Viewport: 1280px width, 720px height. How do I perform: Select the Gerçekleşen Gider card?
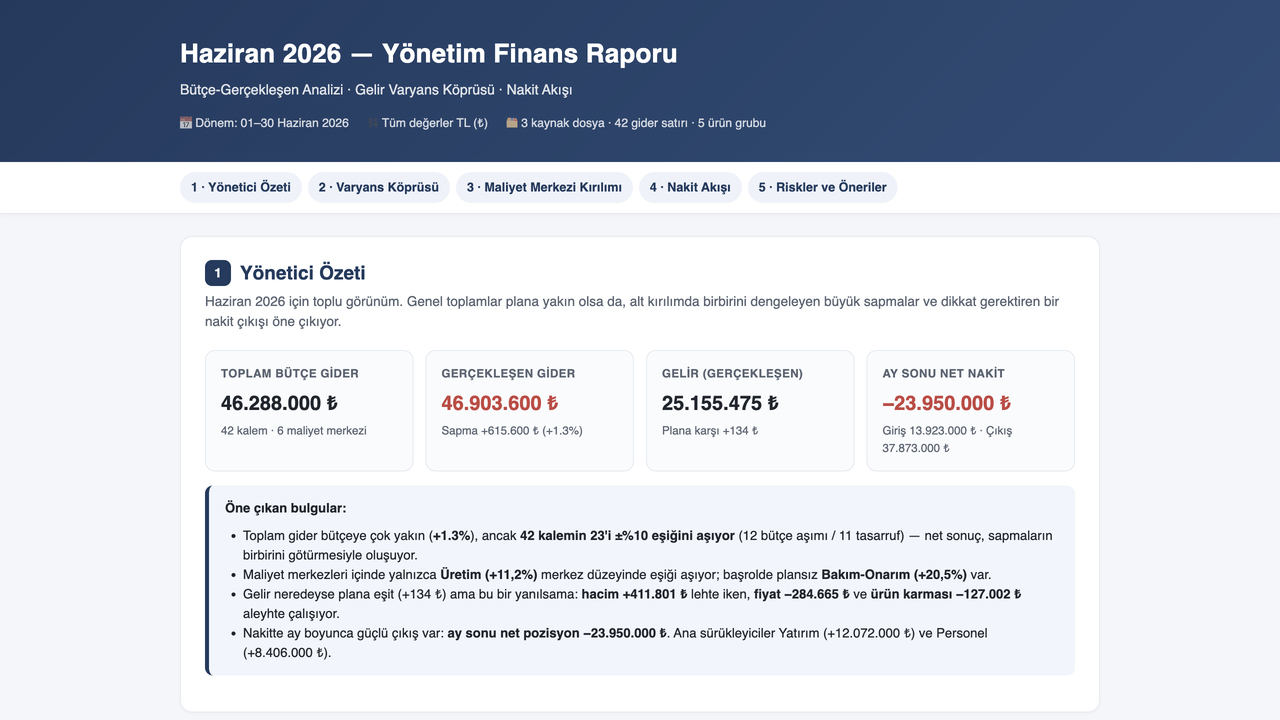coord(530,410)
